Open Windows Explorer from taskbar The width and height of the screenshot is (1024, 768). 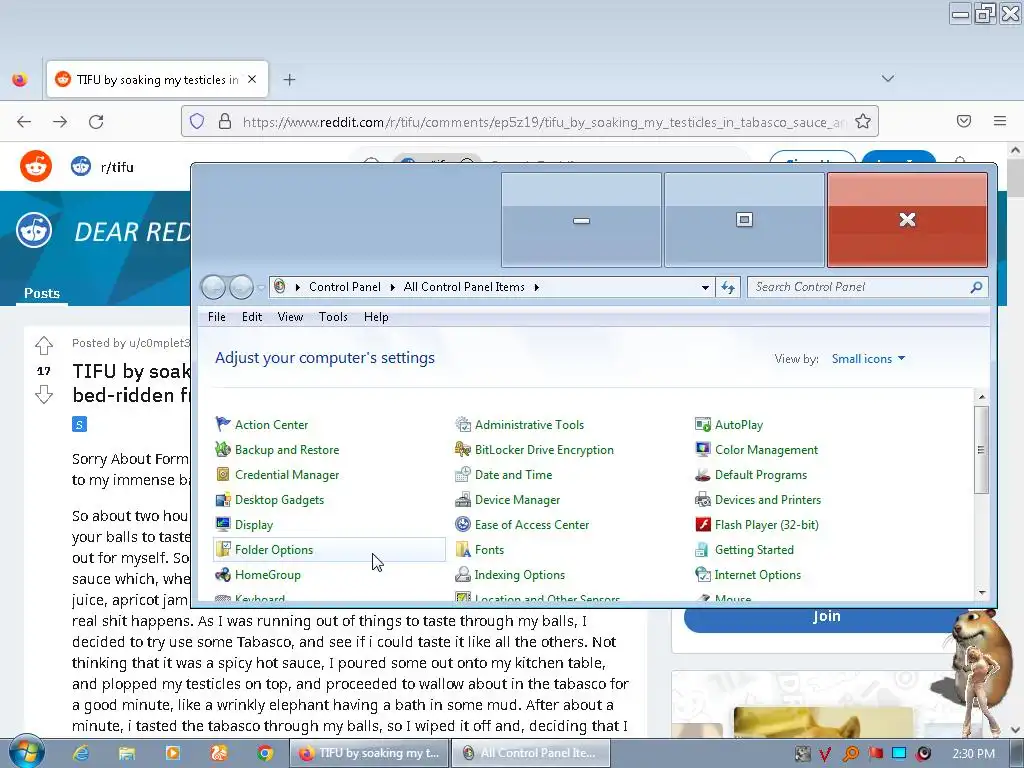pyautogui.click(x=127, y=753)
